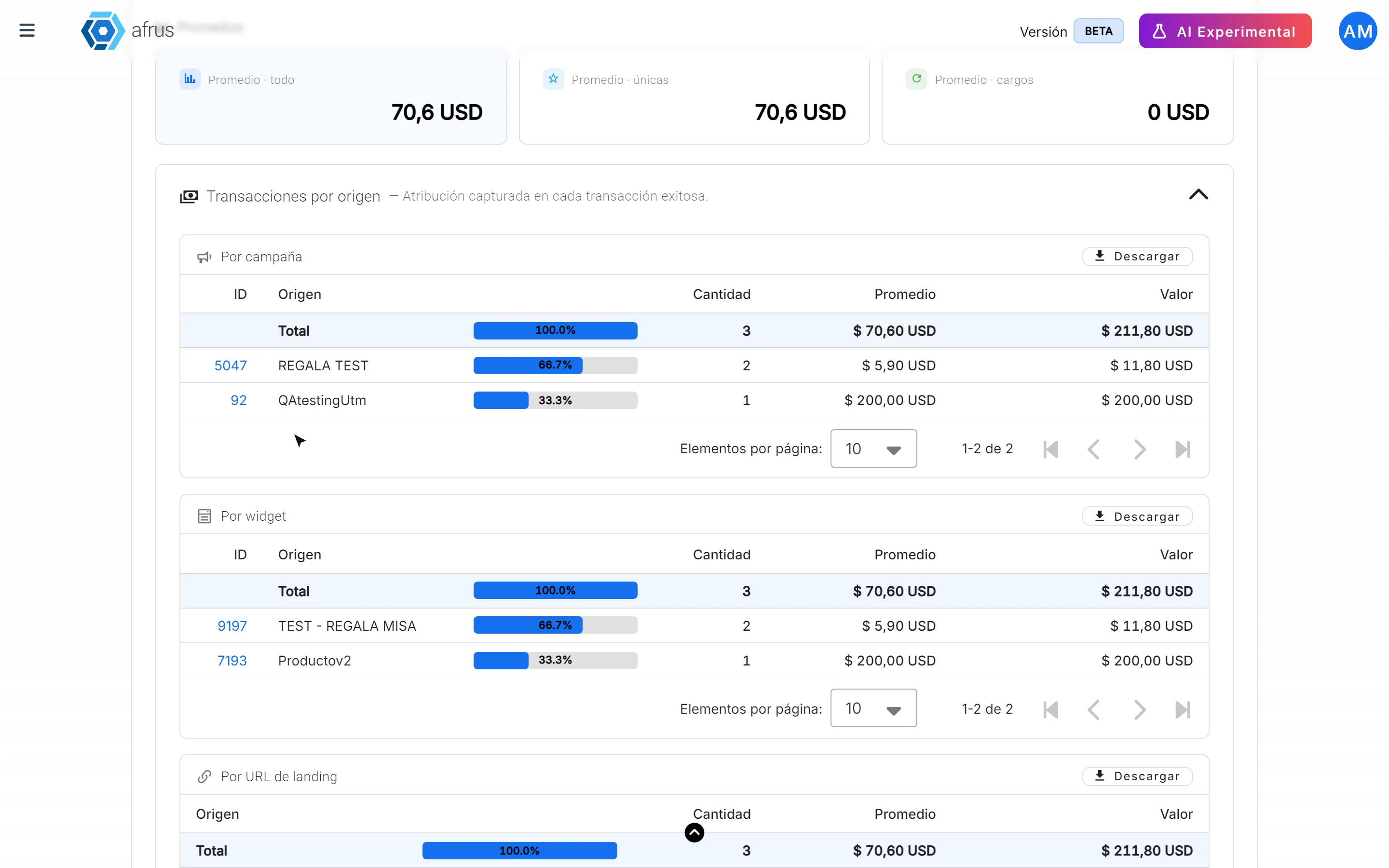Click the Valor column header in Por widget
The width and height of the screenshot is (1389, 868).
point(1176,555)
